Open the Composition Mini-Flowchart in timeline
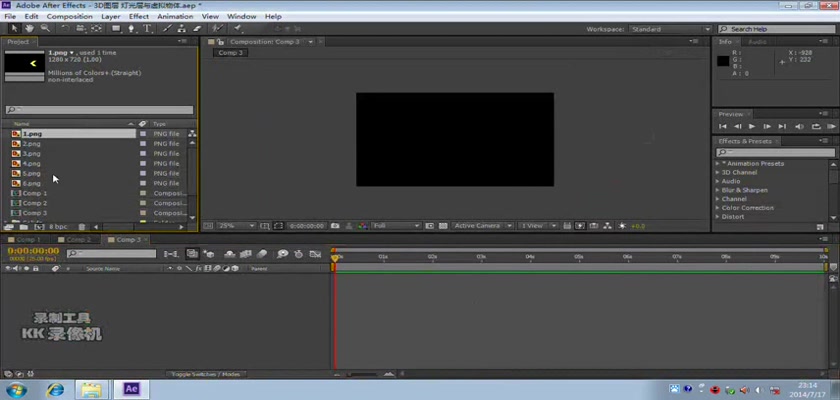Viewport: 840px width, 400px height. (171, 254)
